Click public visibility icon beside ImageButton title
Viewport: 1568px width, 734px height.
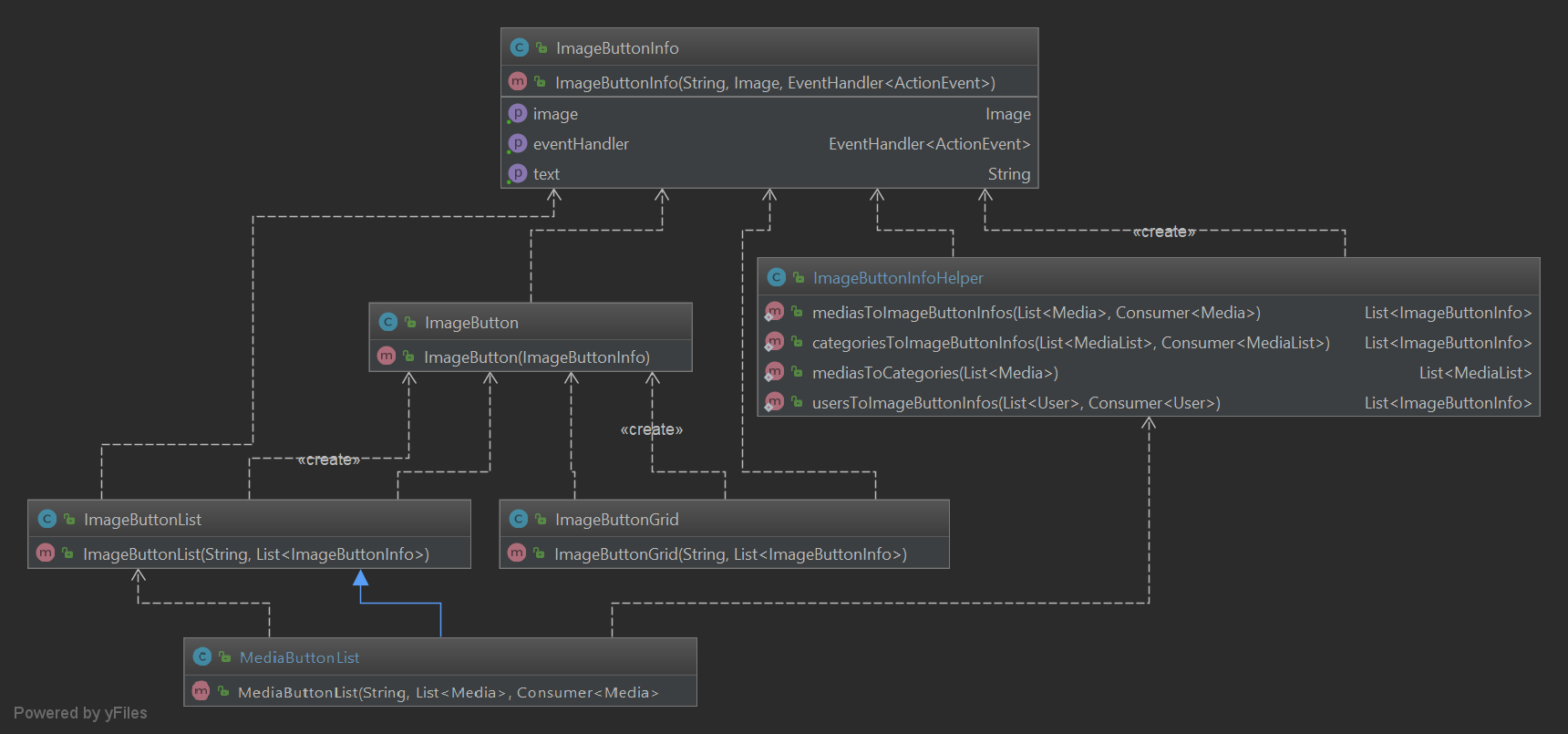tap(410, 322)
